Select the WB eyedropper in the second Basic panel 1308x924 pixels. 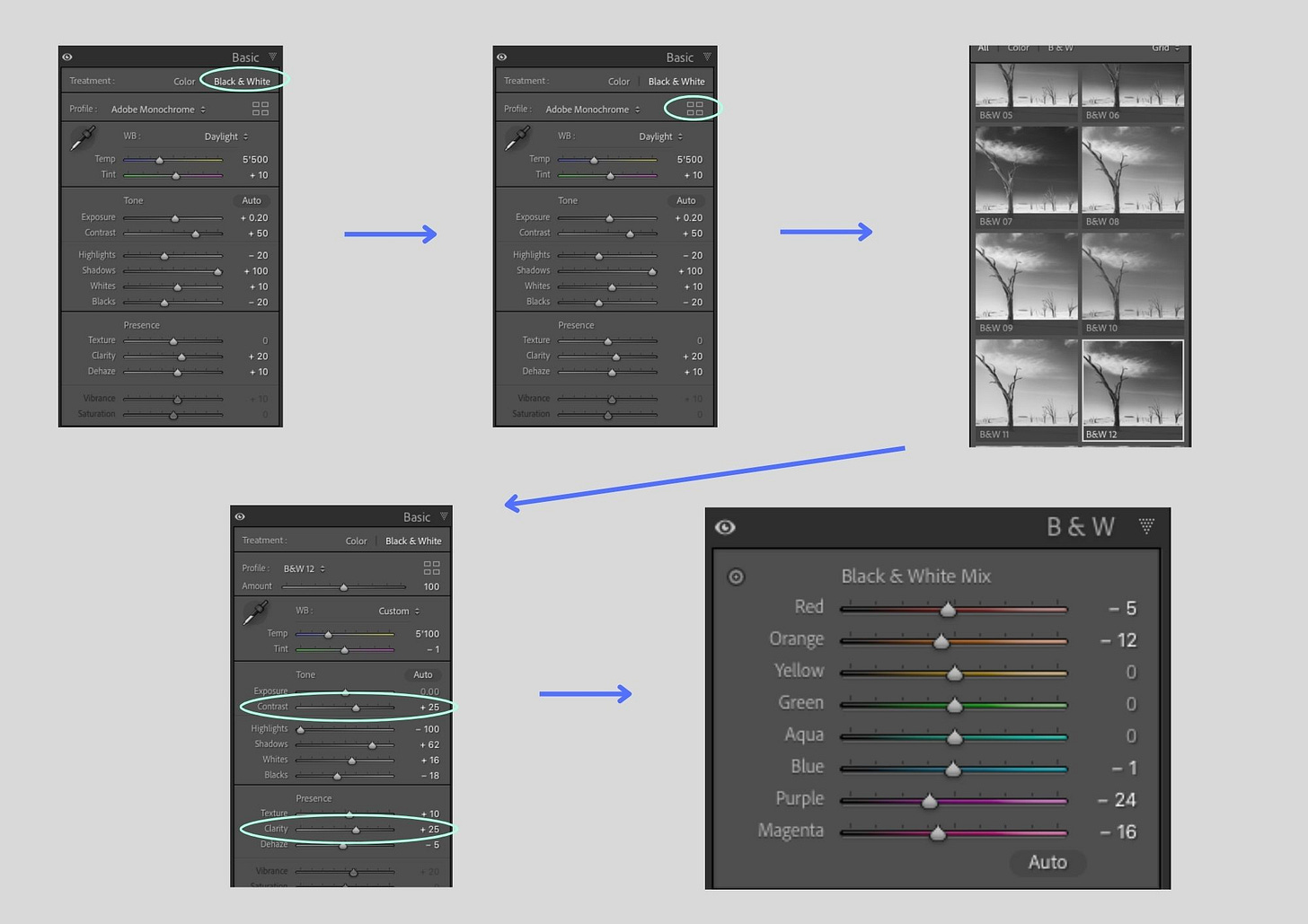518,138
